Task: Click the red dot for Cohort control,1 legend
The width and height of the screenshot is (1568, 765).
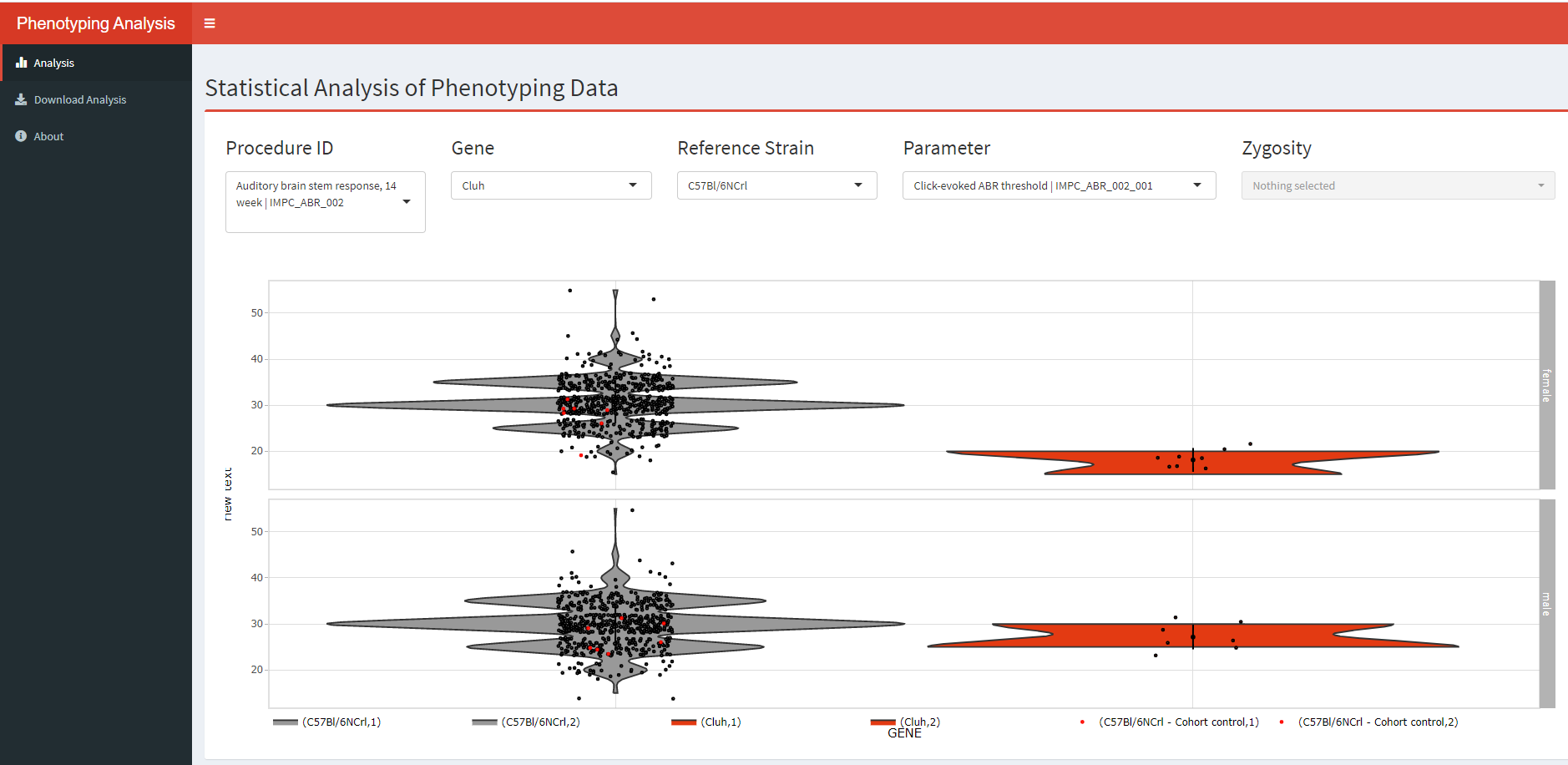Action: click(x=1084, y=722)
